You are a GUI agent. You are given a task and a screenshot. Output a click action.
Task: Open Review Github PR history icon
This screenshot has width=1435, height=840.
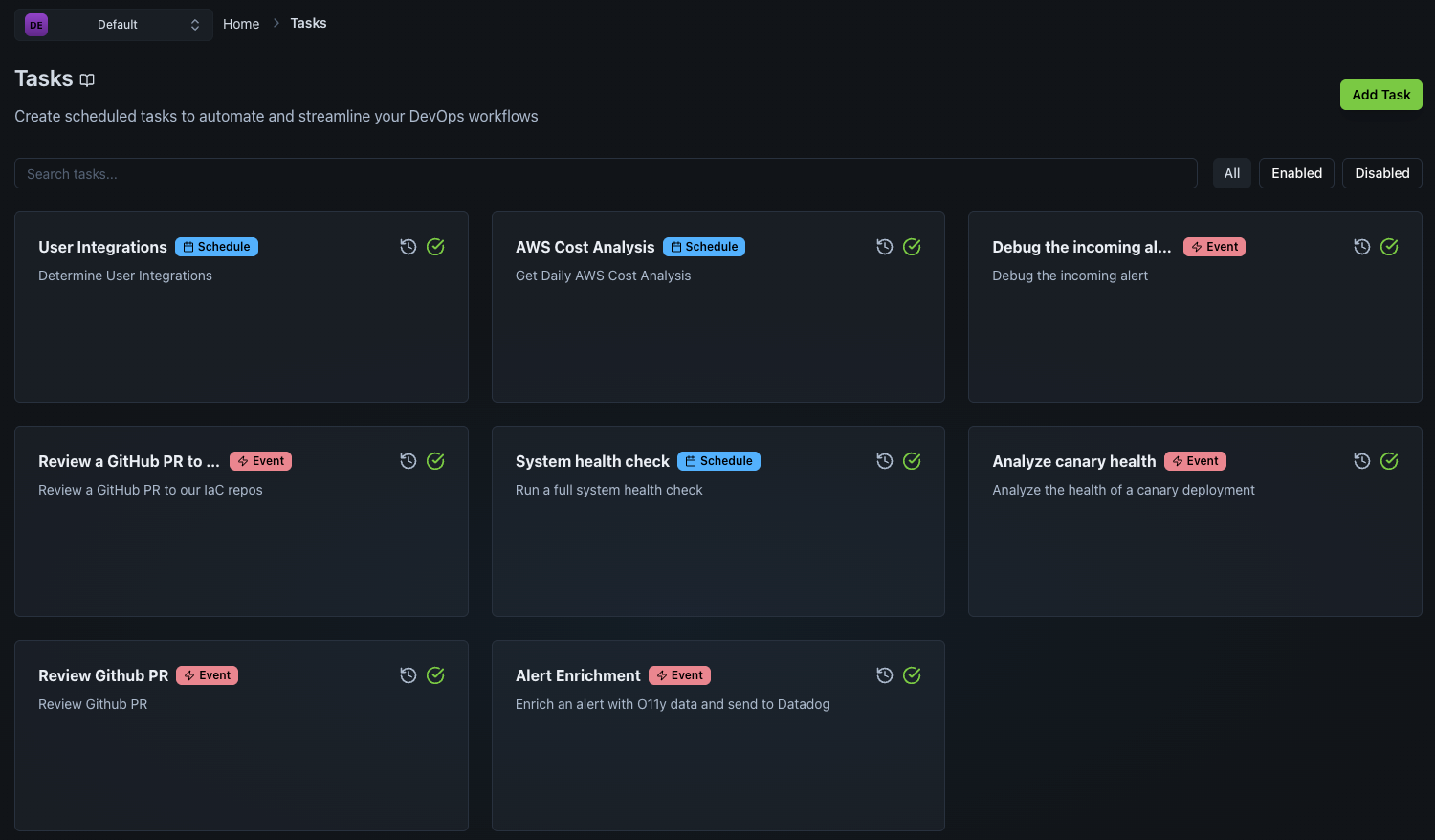(408, 675)
